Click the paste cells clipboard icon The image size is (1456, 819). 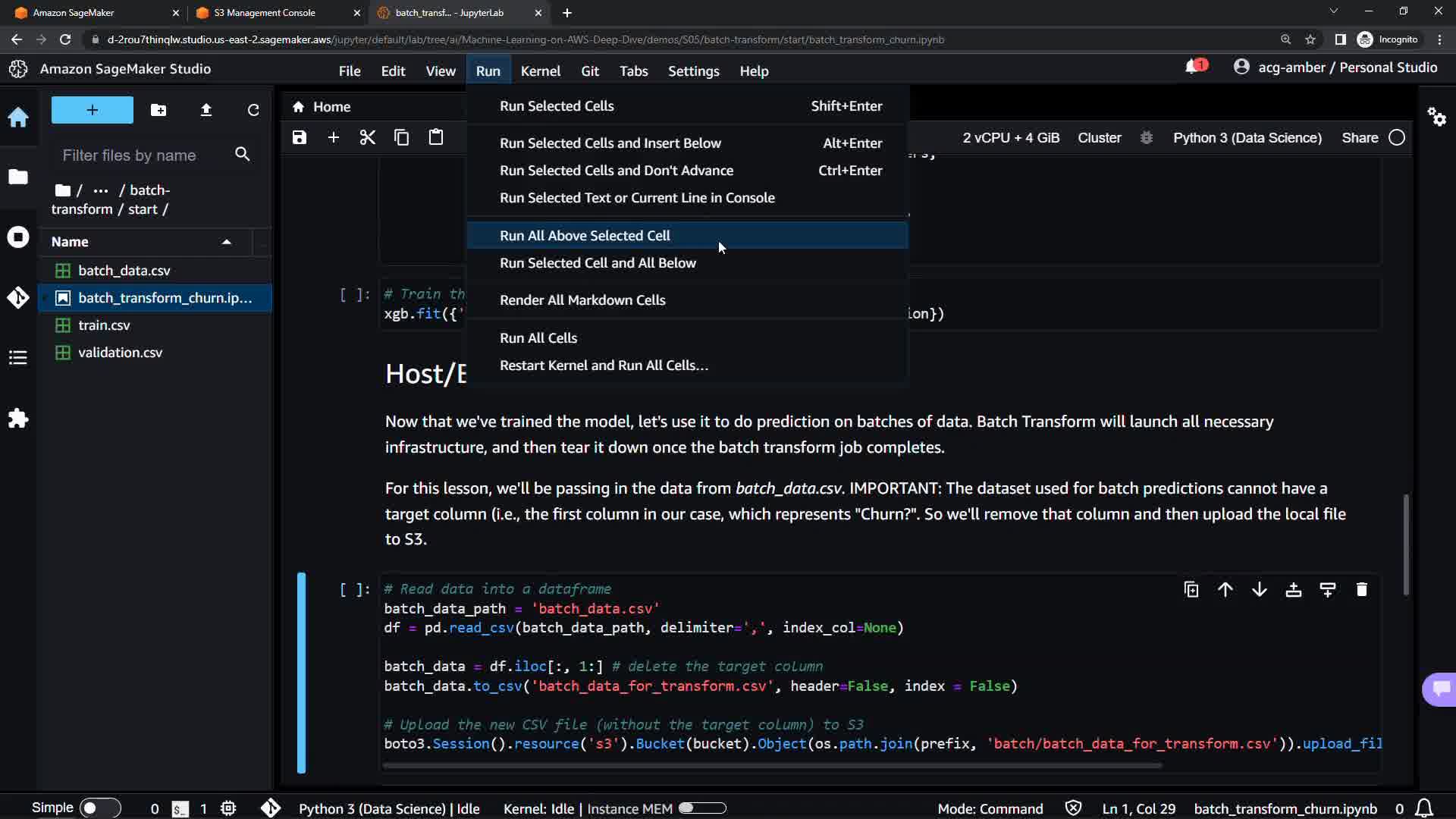point(435,137)
